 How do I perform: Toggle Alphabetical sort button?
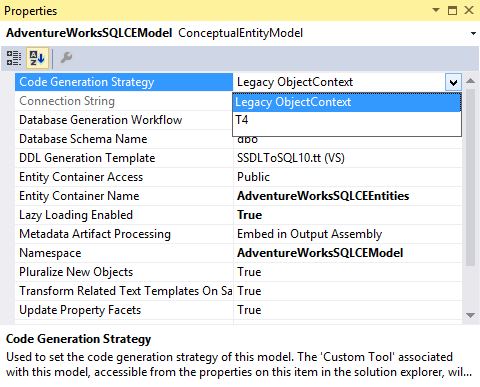pos(37,58)
